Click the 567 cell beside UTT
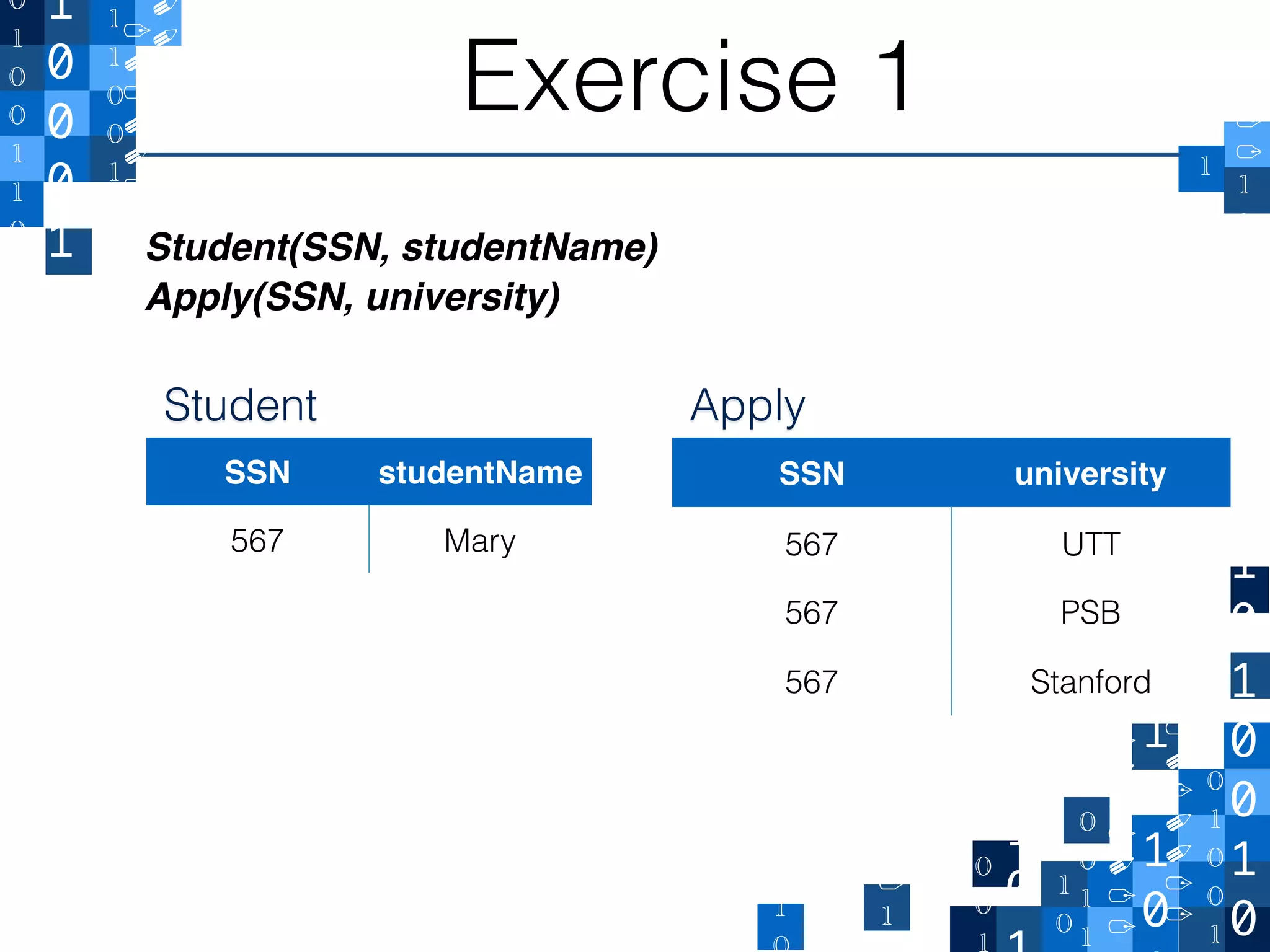 pos(811,544)
